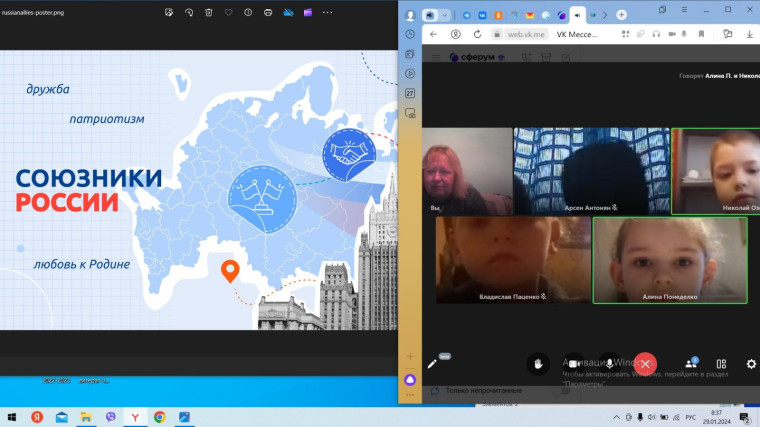Switch to the Telegram browser tab
Image resolution: width=760 pixels, height=427 pixels.
pos(466,16)
